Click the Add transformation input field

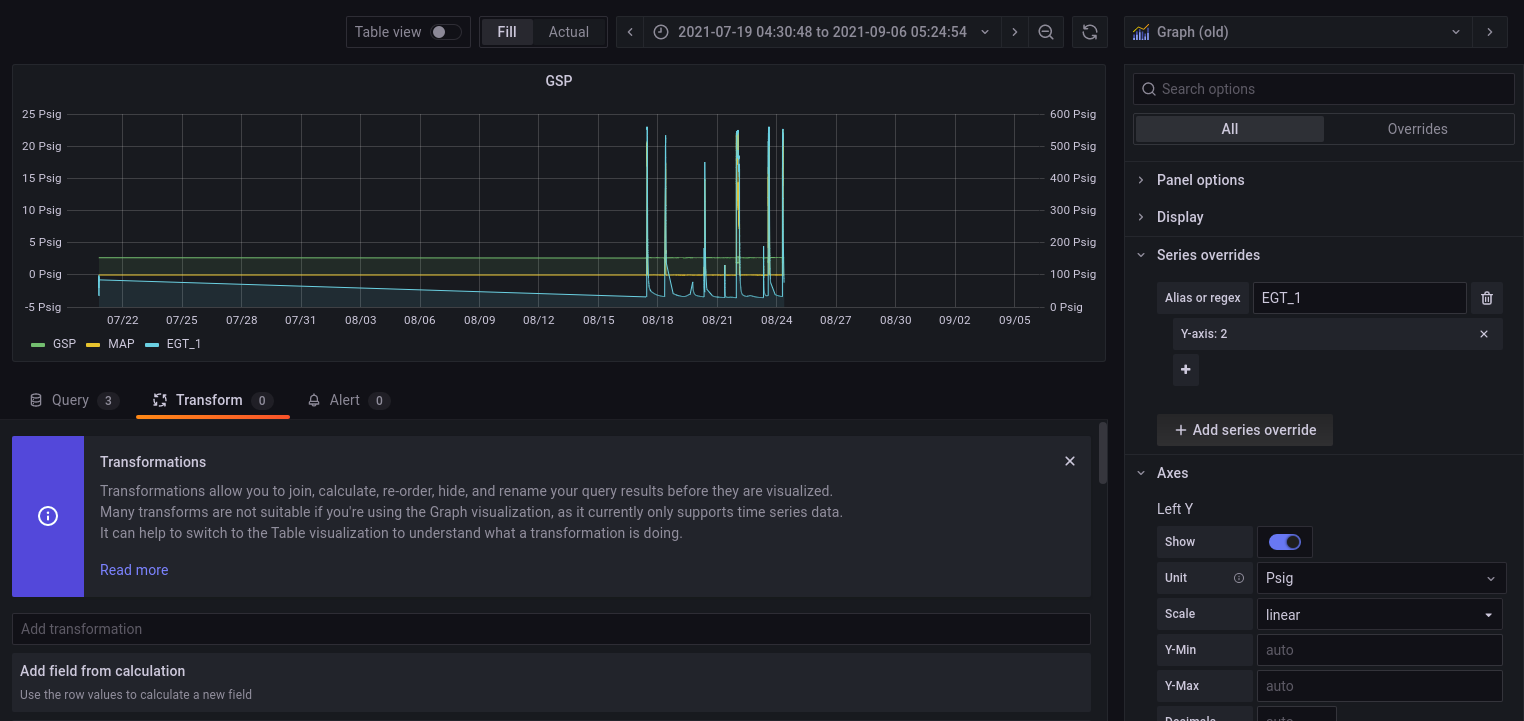pyautogui.click(x=551, y=629)
